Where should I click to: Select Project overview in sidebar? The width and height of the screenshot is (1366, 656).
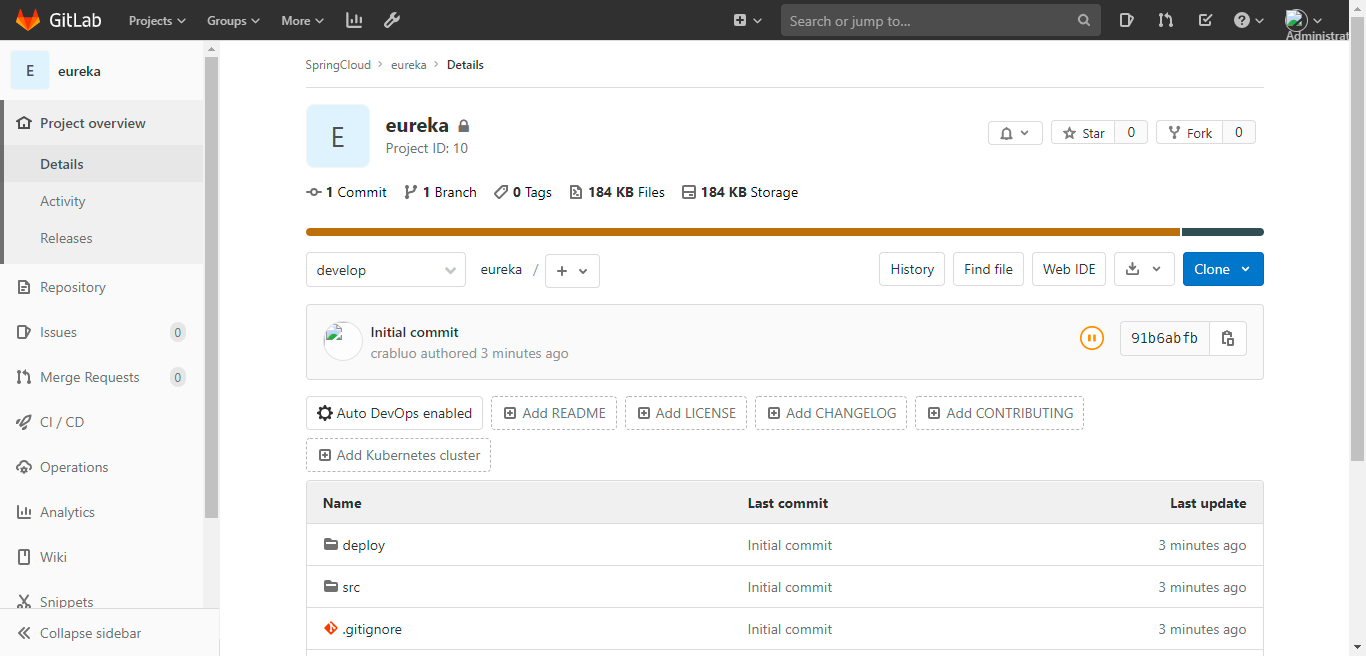[x=102, y=123]
